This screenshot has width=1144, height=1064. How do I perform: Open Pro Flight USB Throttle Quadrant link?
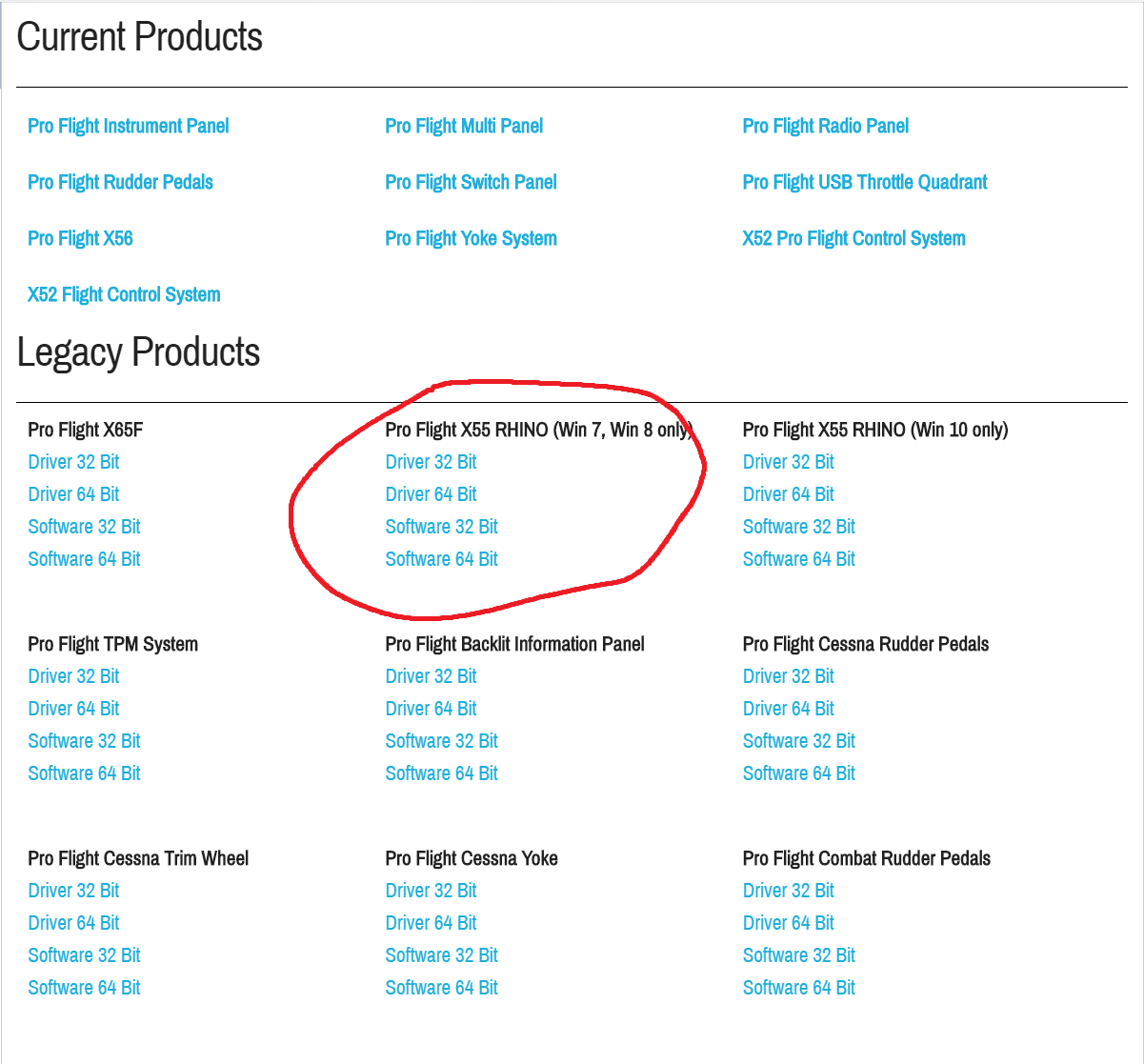[x=865, y=182]
